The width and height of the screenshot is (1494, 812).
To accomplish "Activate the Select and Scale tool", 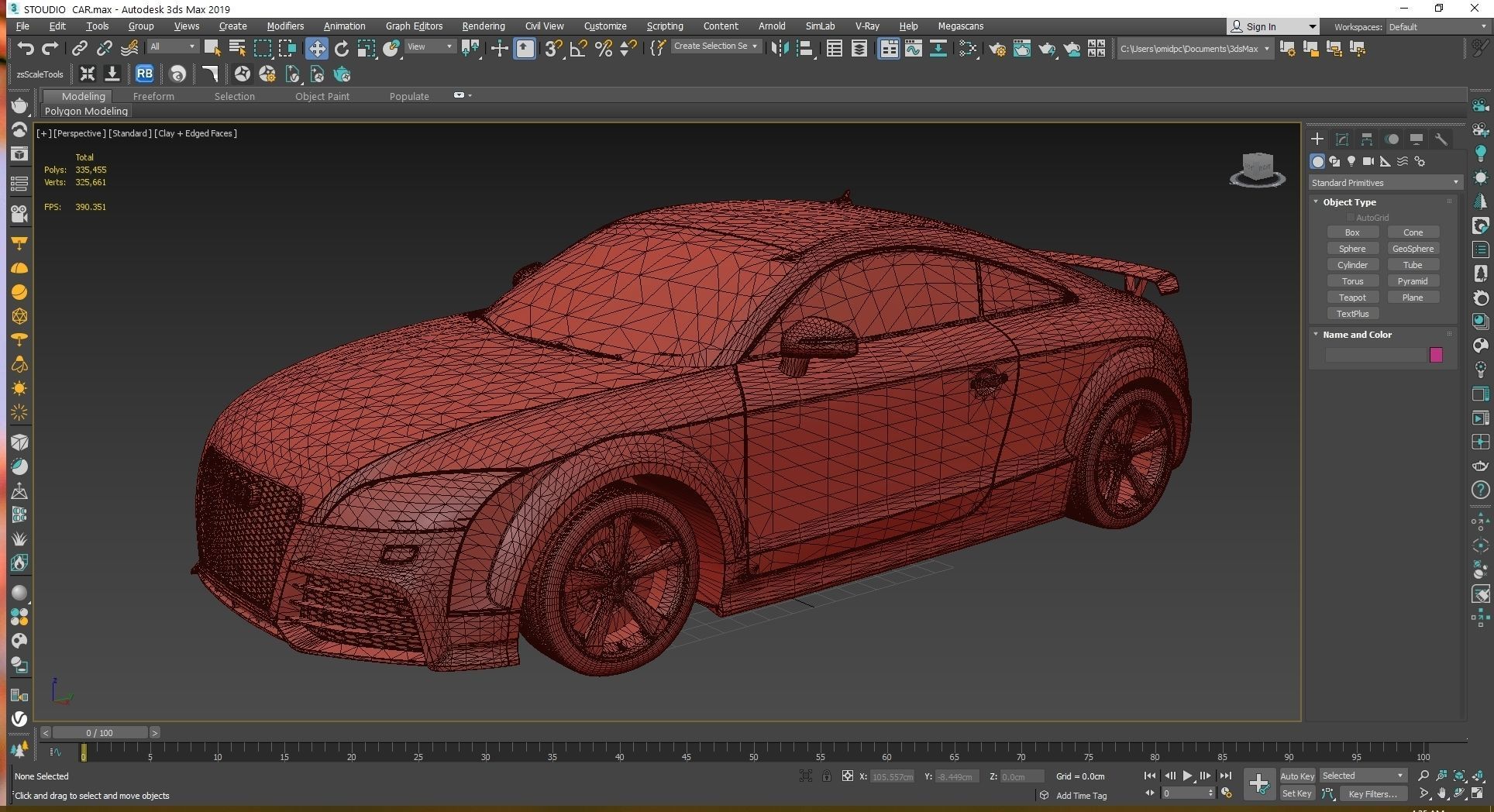I will point(367,49).
